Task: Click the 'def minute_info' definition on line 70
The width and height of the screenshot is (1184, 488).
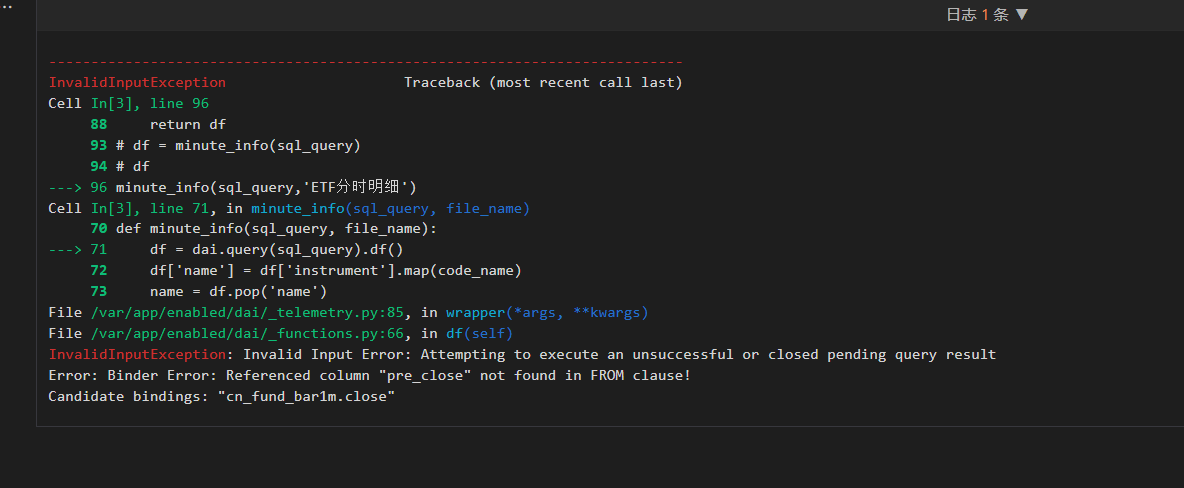Action: (276, 229)
